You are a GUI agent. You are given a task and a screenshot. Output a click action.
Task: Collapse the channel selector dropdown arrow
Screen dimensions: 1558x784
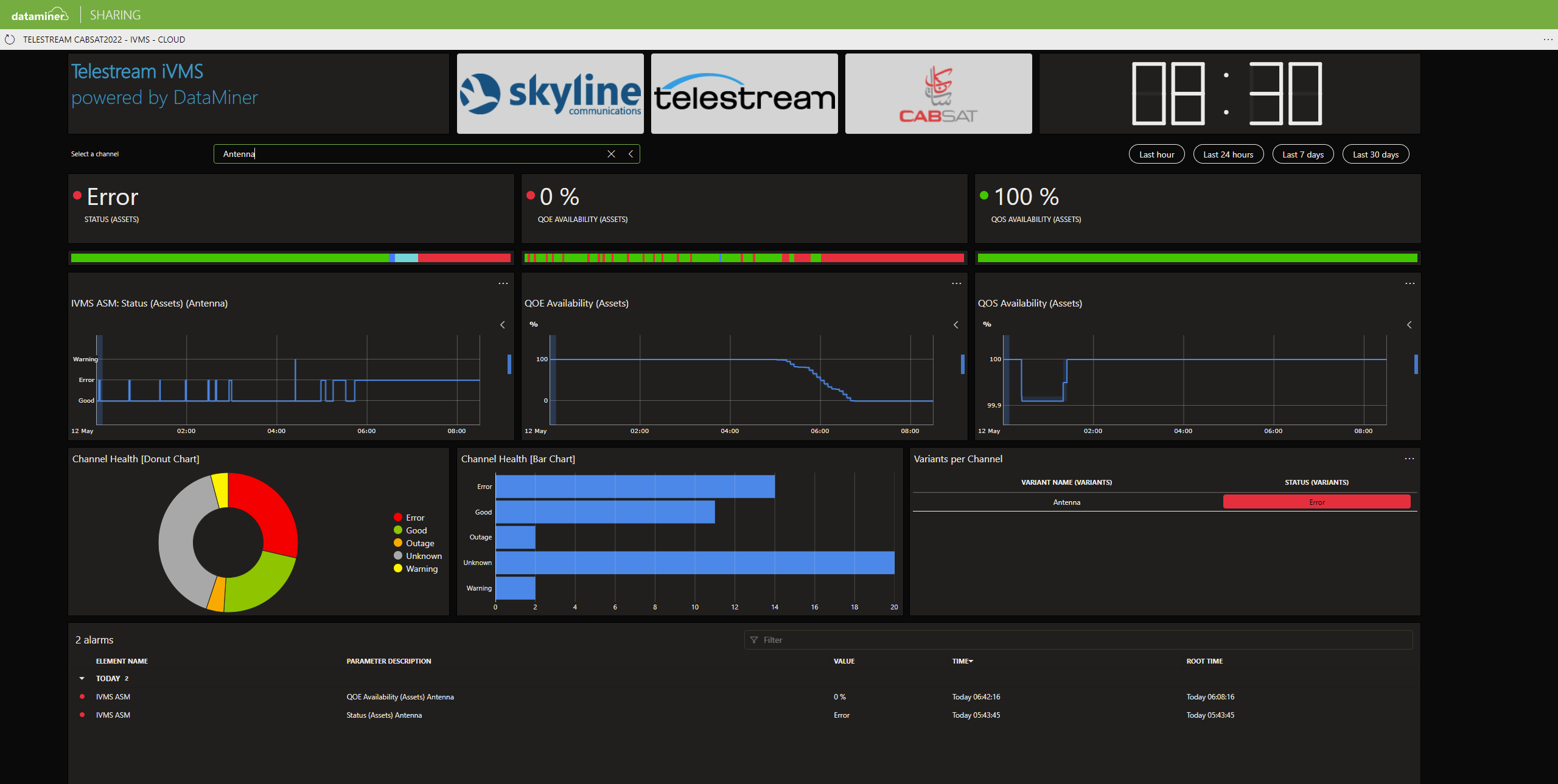[x=631, y=154]
